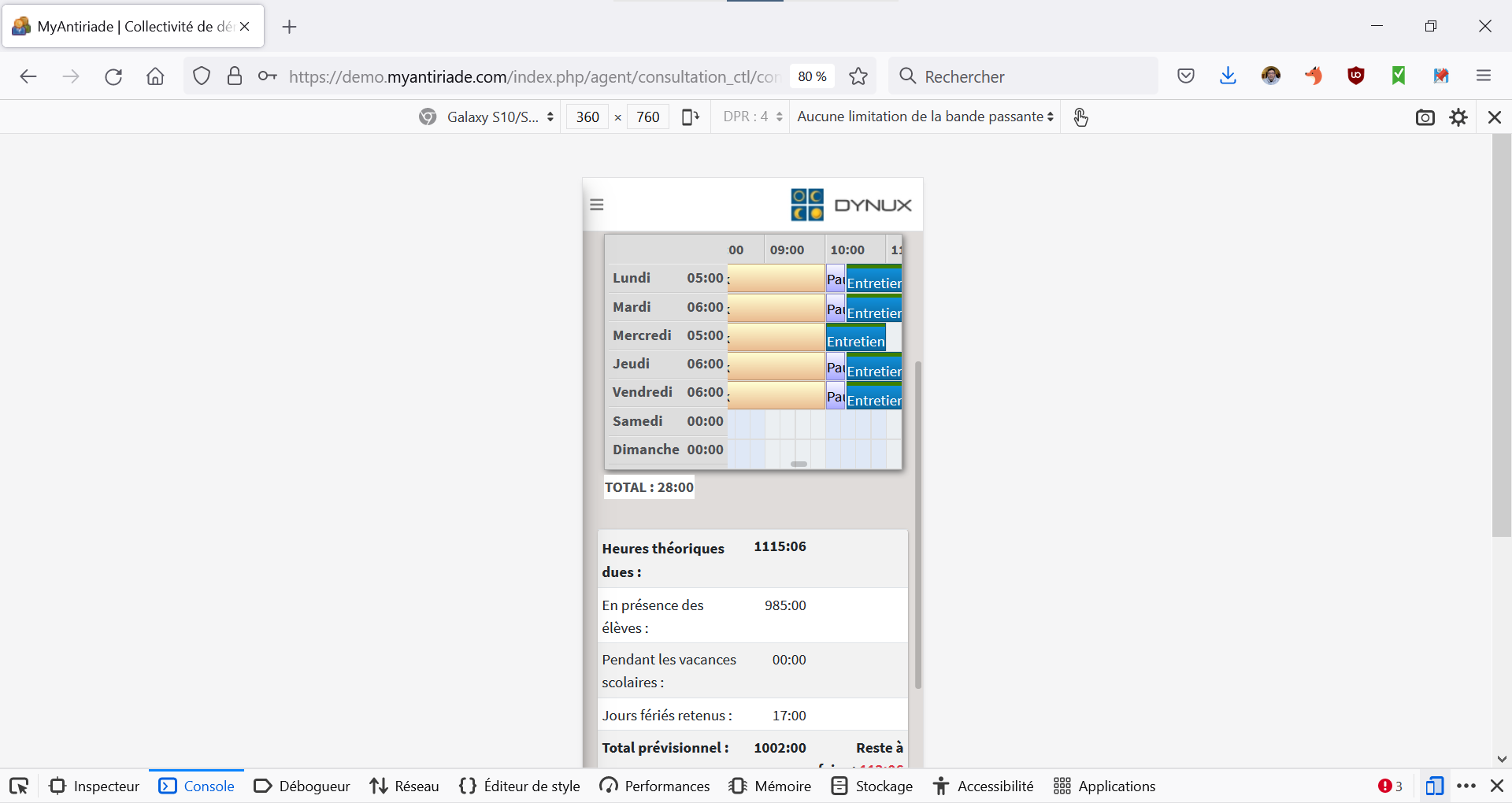Open bandwidth throttling dropdown

tap(925, 117)
